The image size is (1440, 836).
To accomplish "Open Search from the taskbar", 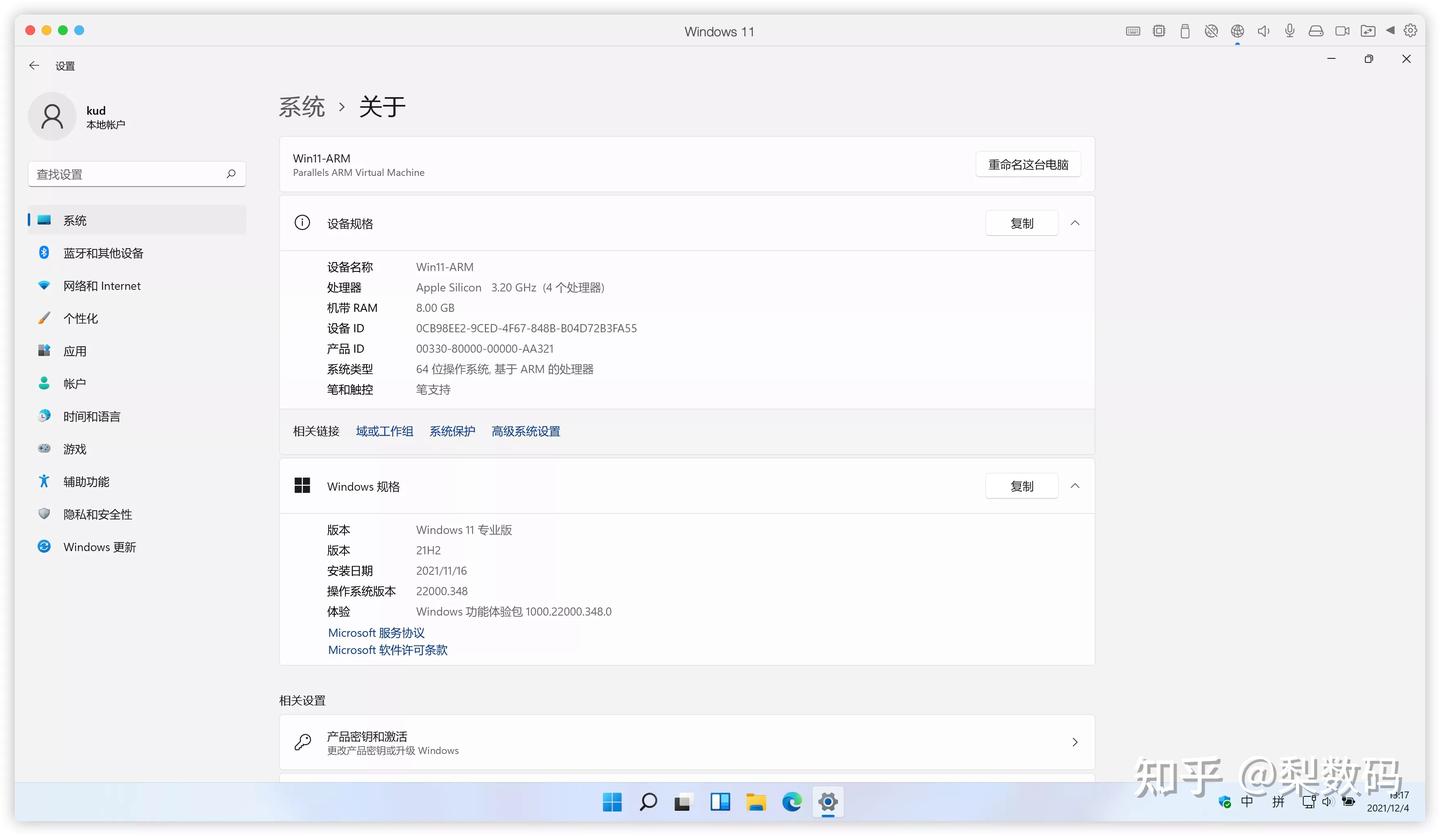I will click(648, 801).
